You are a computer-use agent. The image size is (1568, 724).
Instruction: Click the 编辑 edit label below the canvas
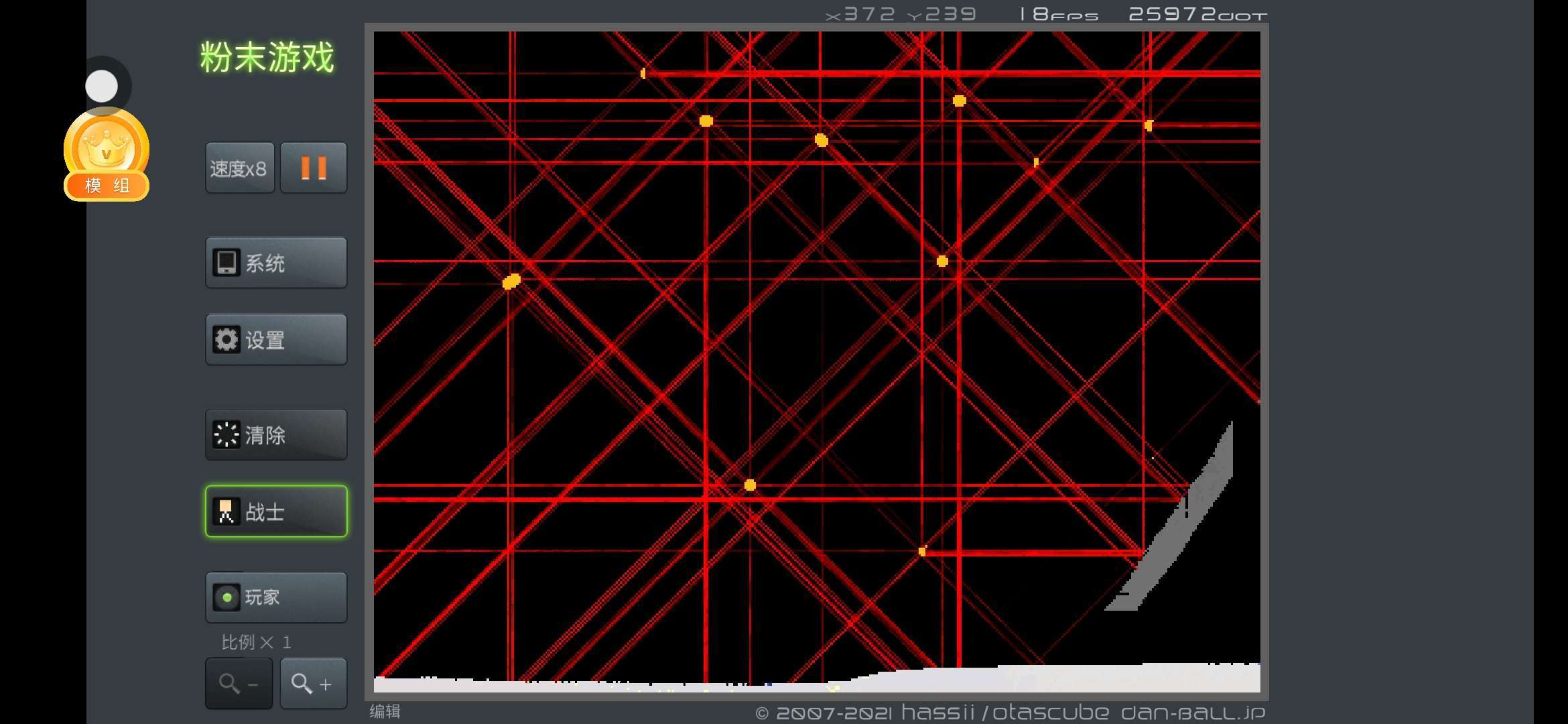click(x=385, y=711)
